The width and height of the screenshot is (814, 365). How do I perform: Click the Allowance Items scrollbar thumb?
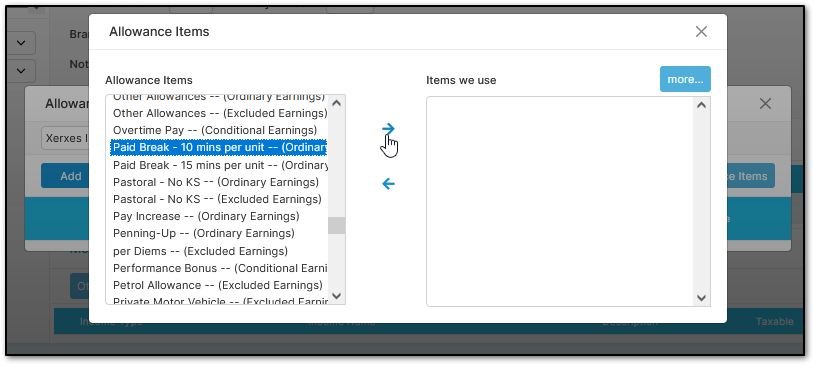[x=336, y=225]
